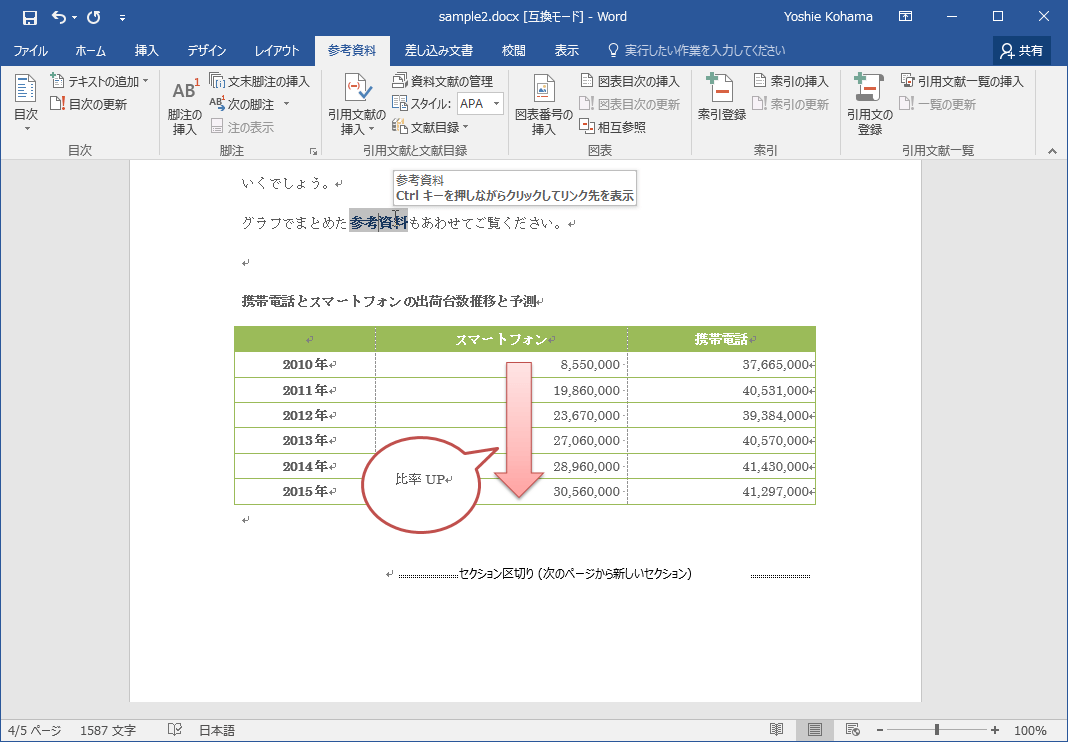
Task: Click 引用文の登録 mark citation
Action: (x=869, y=104)
